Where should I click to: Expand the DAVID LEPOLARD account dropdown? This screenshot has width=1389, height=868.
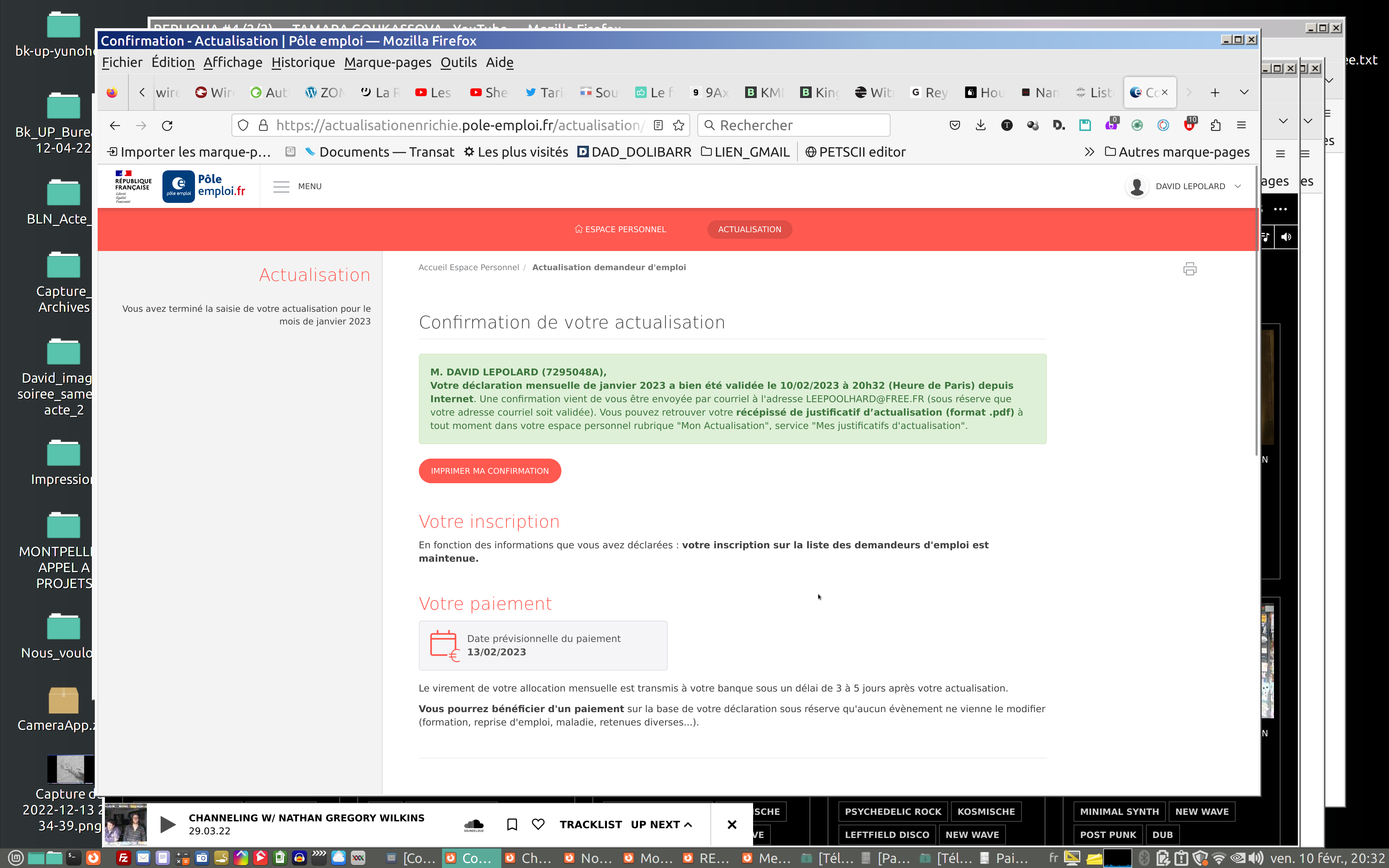click(1238, 186)
